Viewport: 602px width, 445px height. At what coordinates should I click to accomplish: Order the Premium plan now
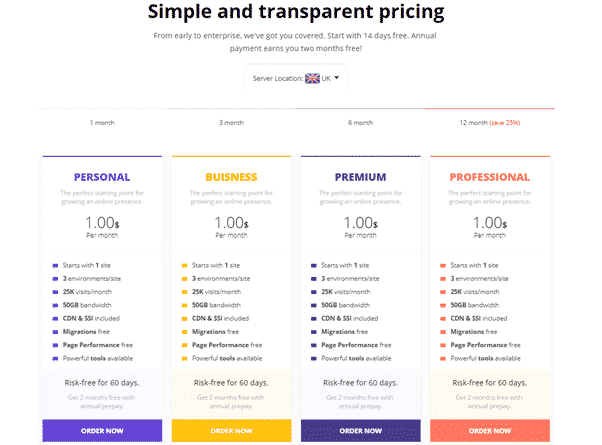360,431
